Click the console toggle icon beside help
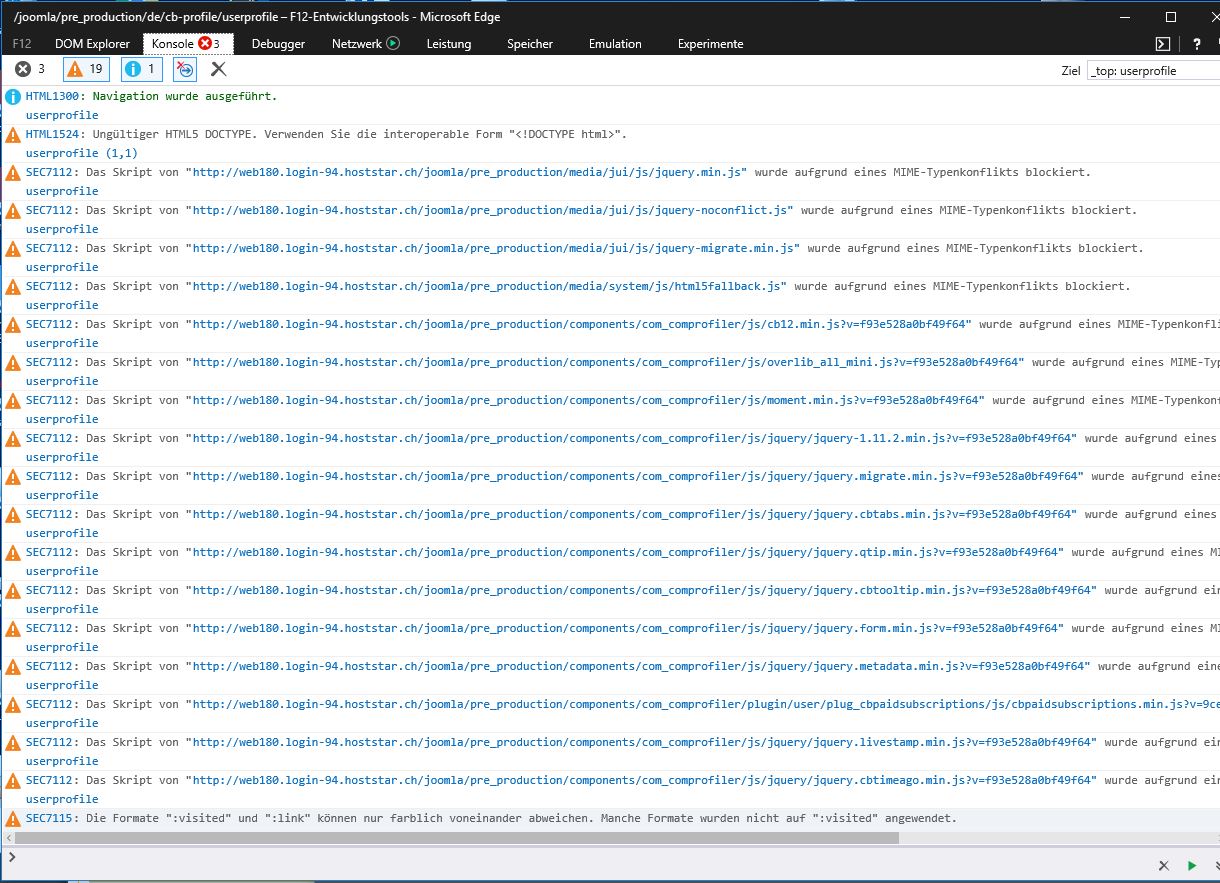1220x883 pixels. [1163, 43]
